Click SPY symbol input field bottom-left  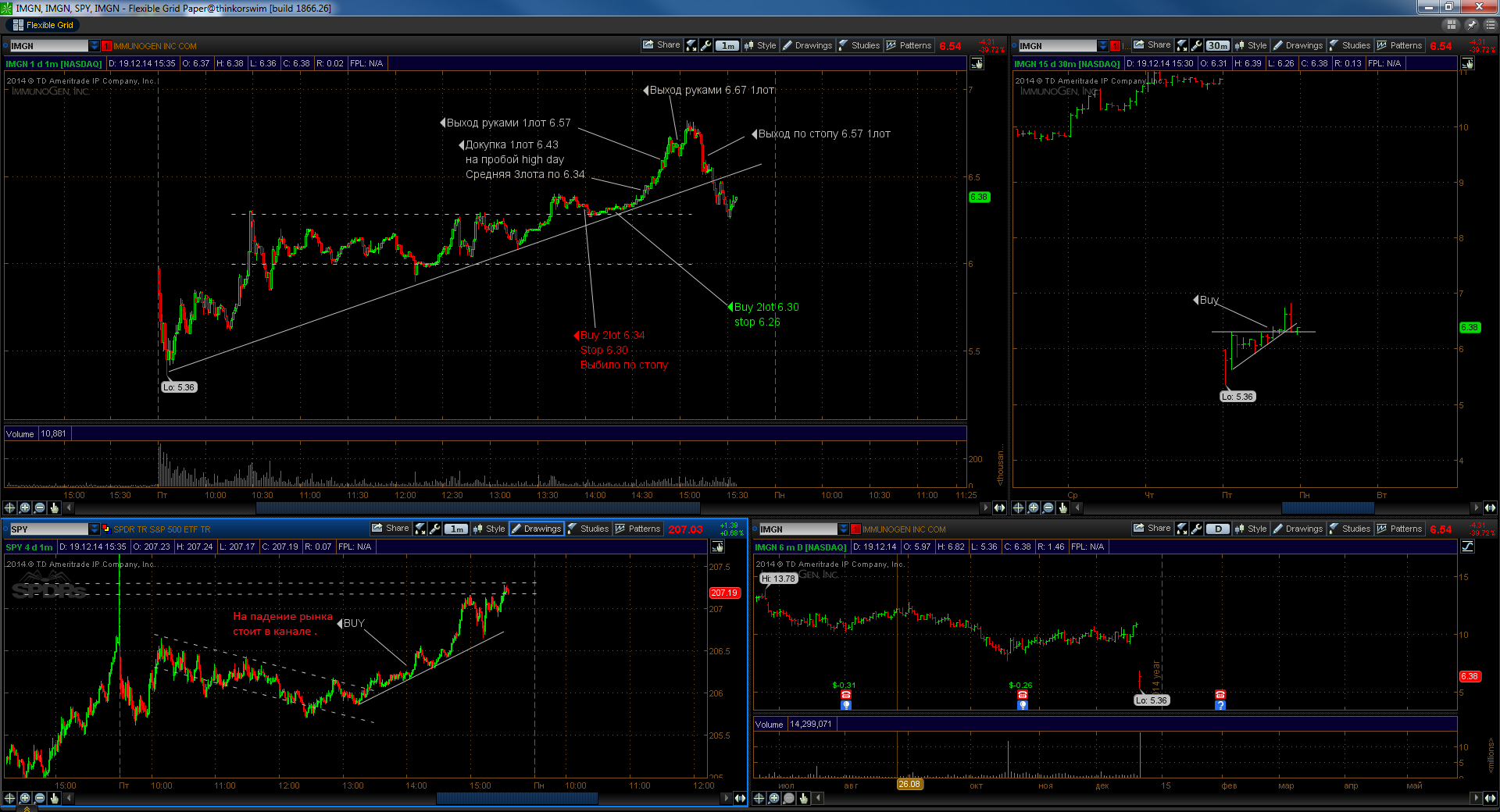click(x=49, y=529)
